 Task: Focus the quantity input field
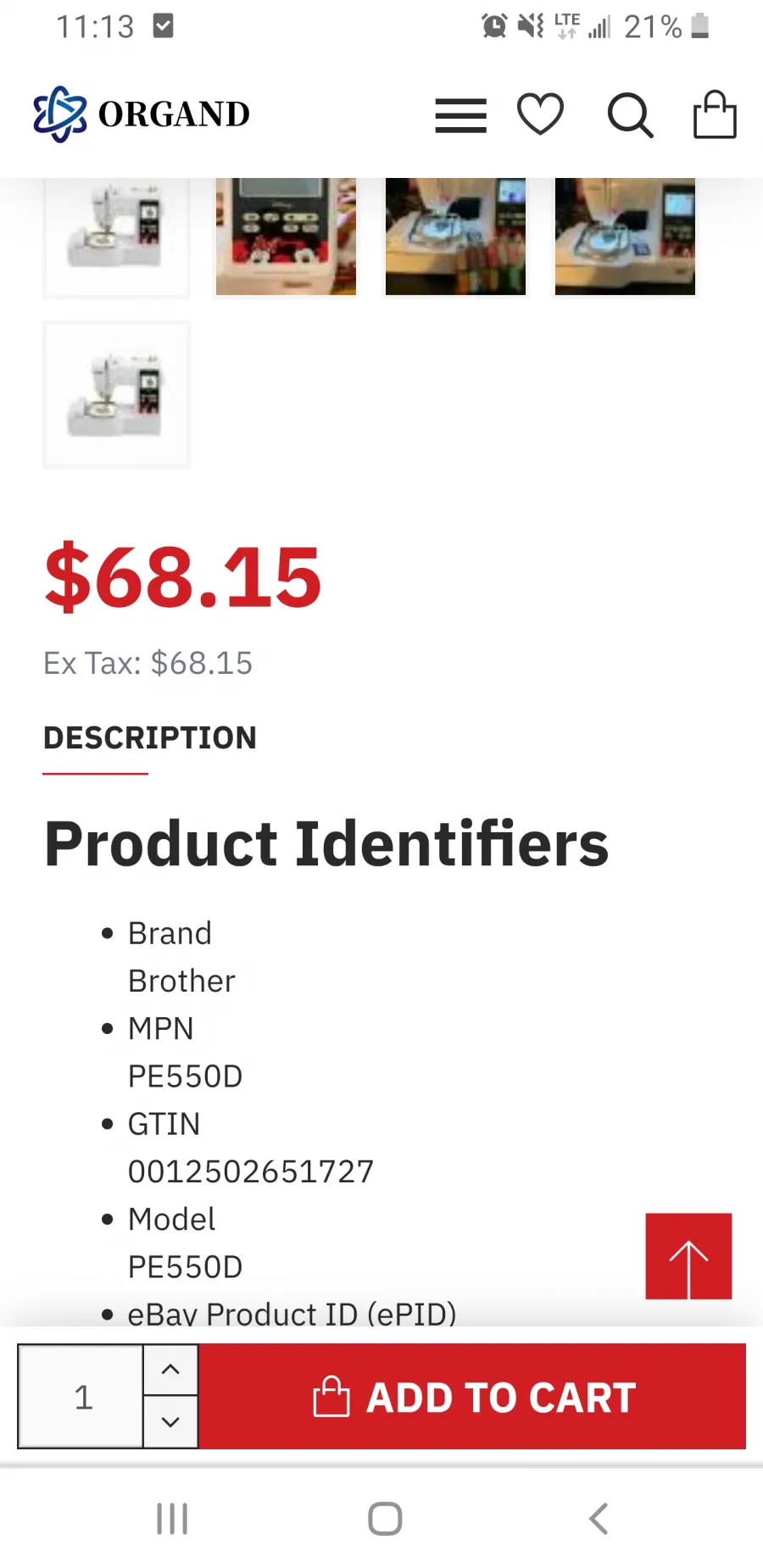81,1397
